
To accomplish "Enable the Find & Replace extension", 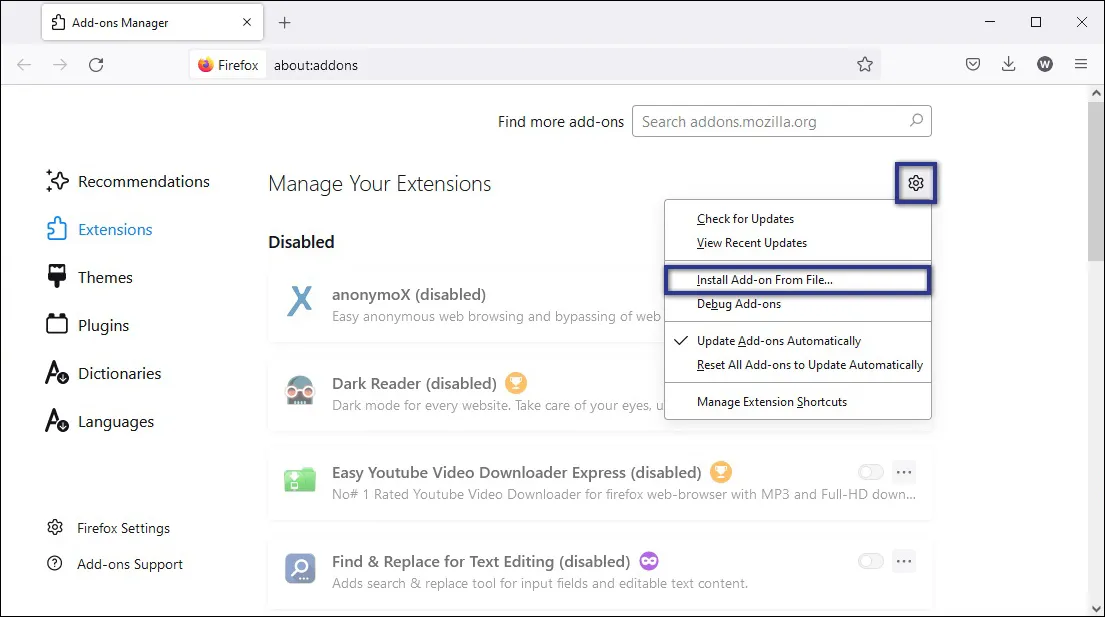I will click(870, 561).
